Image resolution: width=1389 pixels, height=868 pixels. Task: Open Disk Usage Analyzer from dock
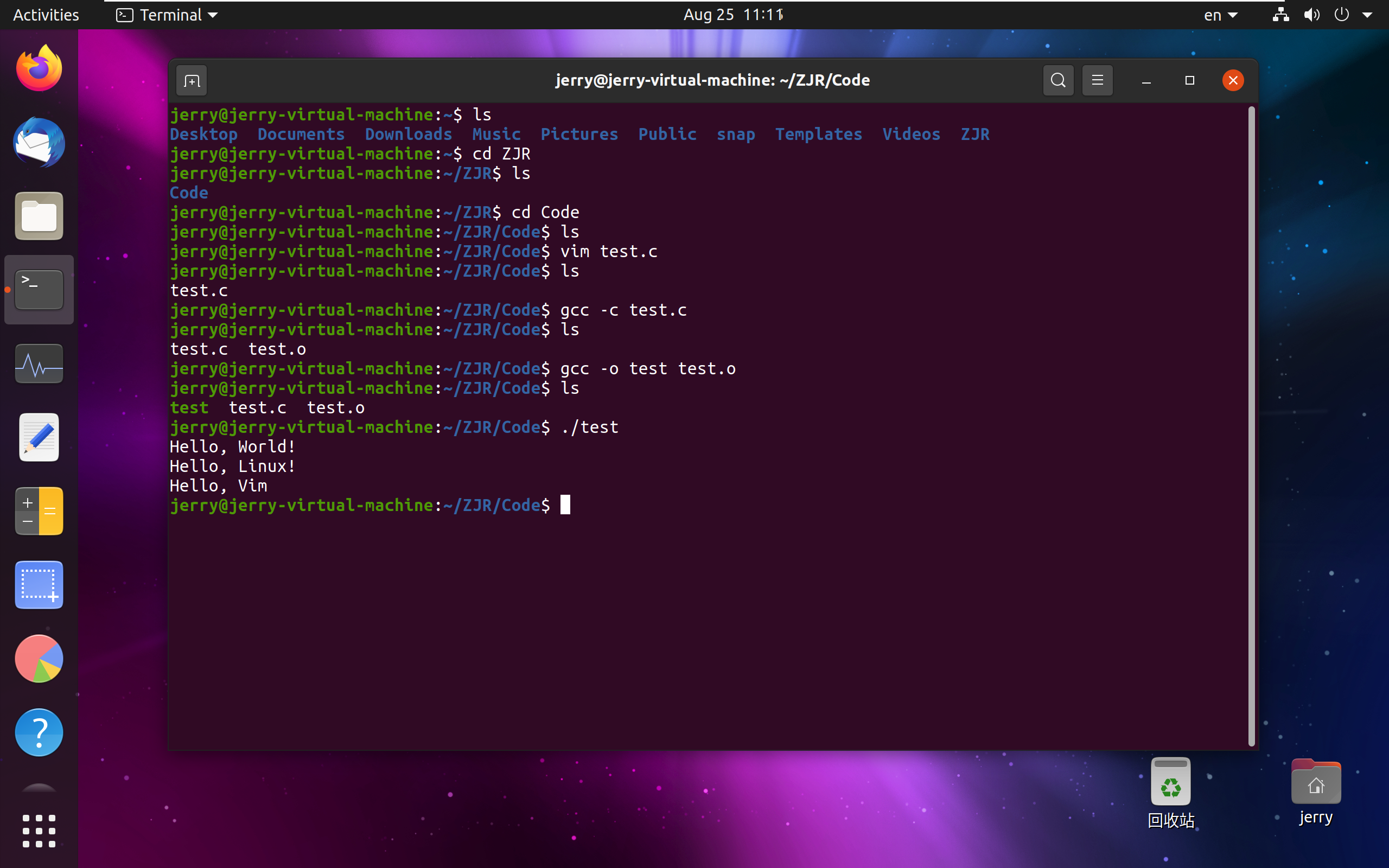(x=39, y=659)
